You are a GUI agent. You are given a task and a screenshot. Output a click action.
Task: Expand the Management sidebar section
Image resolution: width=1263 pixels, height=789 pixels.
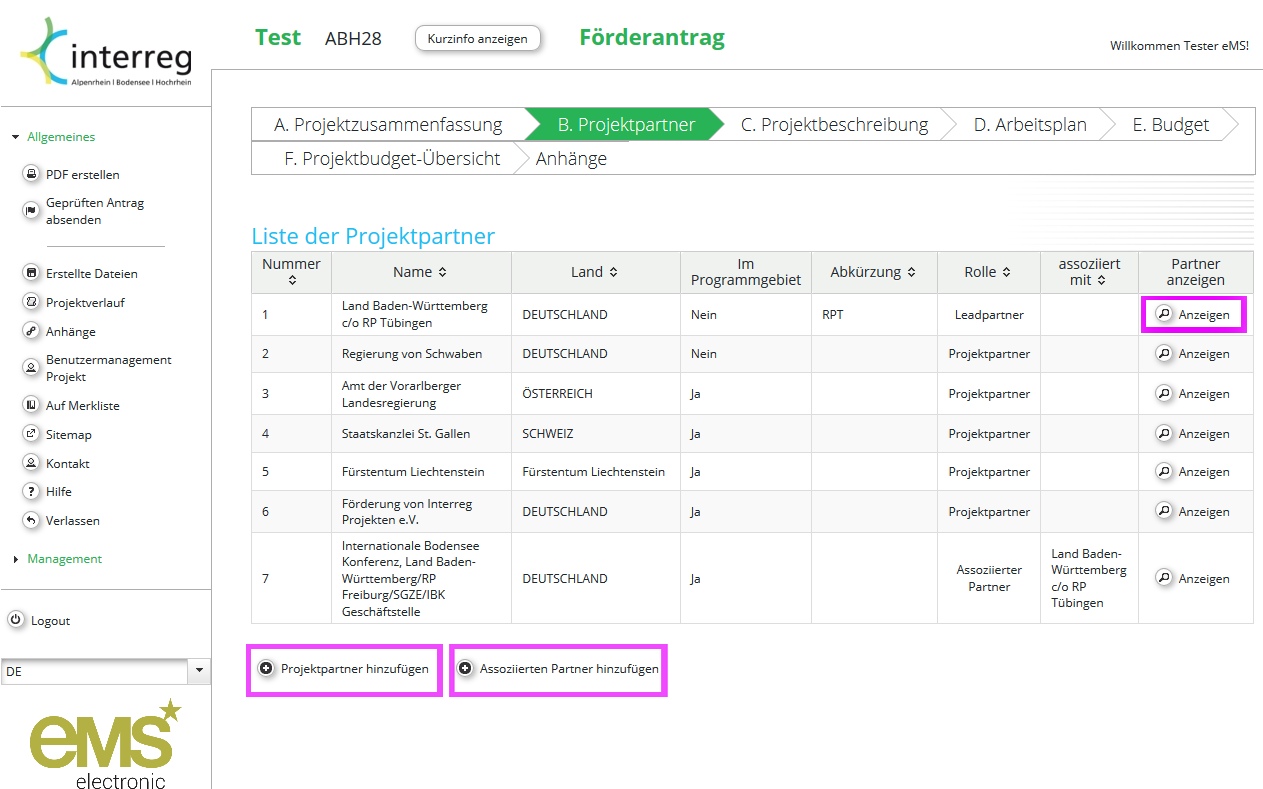click(16, 559)
